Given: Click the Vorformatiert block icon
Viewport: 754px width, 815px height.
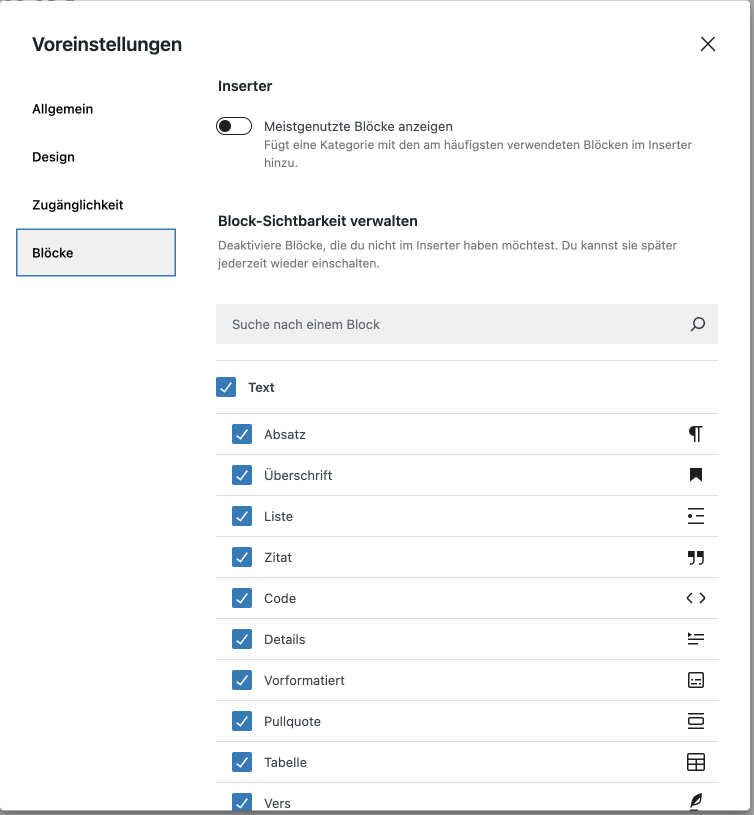Looking at the screenshot, I should point(696,680).
